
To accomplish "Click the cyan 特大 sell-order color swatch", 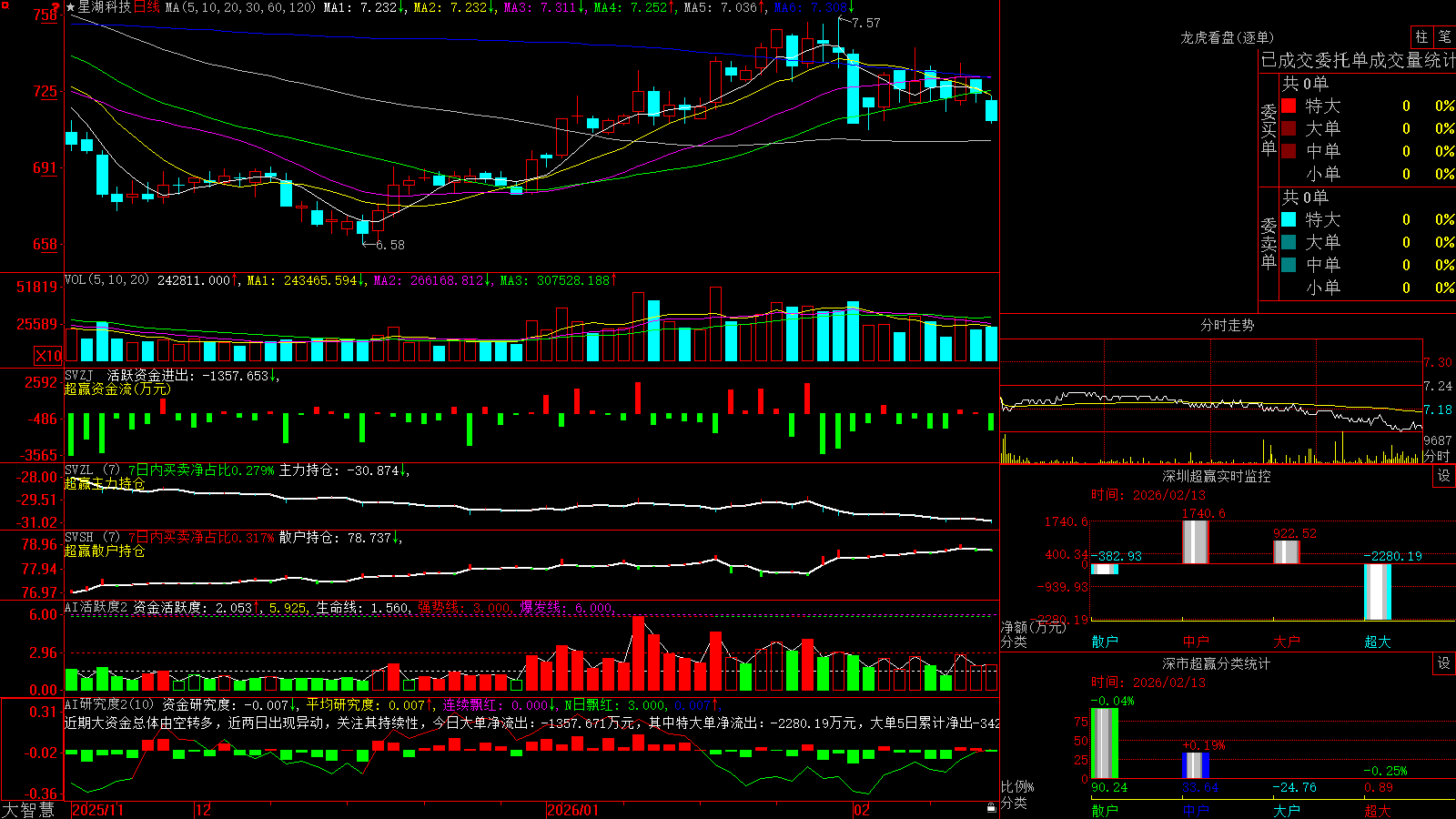I will tap(1289, 219).
